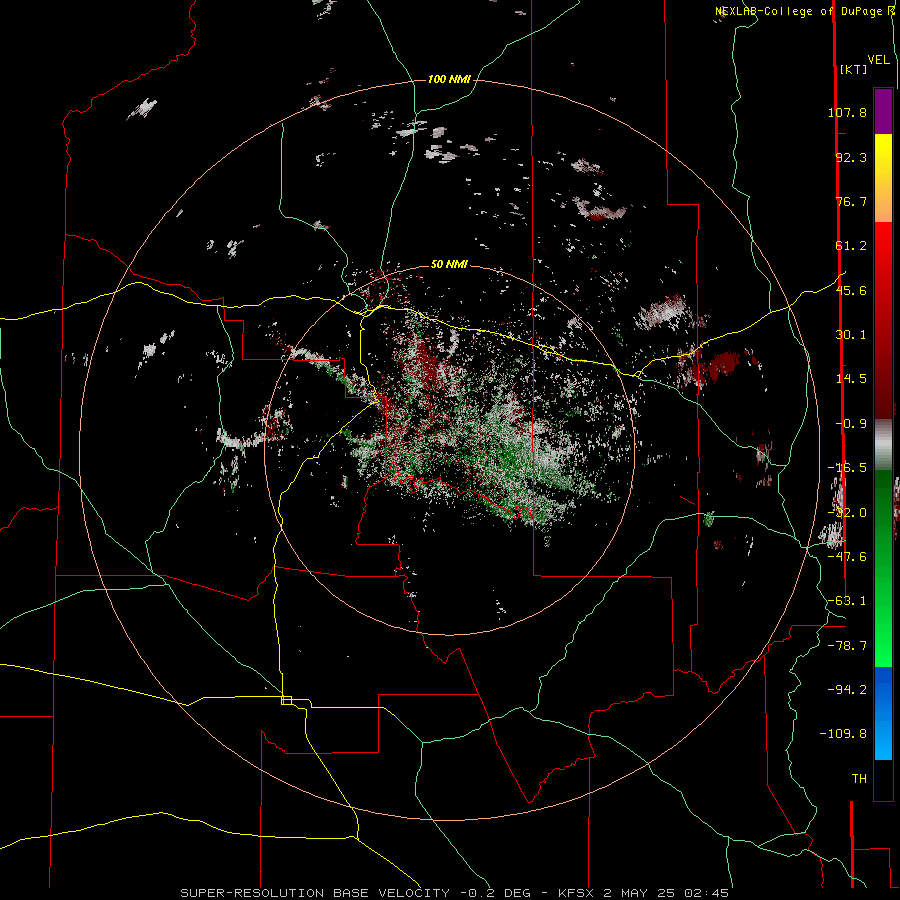The height and width of the screenshot is (900, 900).
Task: Select the -0.9 velocity scale value
Action: [x=851, y=424]
